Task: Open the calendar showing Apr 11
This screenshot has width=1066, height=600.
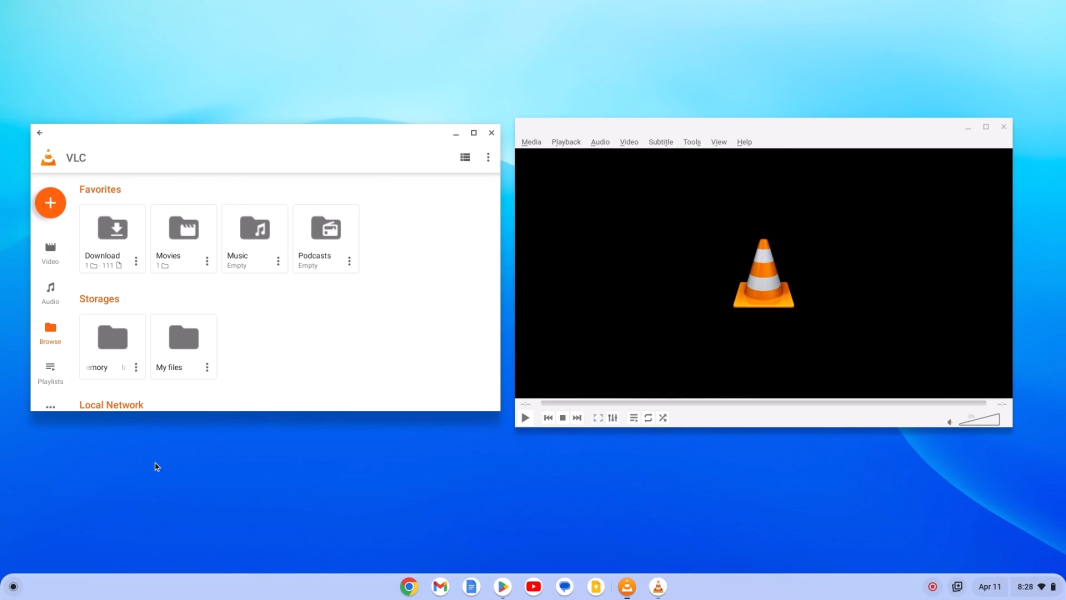Action: (989, 586)
